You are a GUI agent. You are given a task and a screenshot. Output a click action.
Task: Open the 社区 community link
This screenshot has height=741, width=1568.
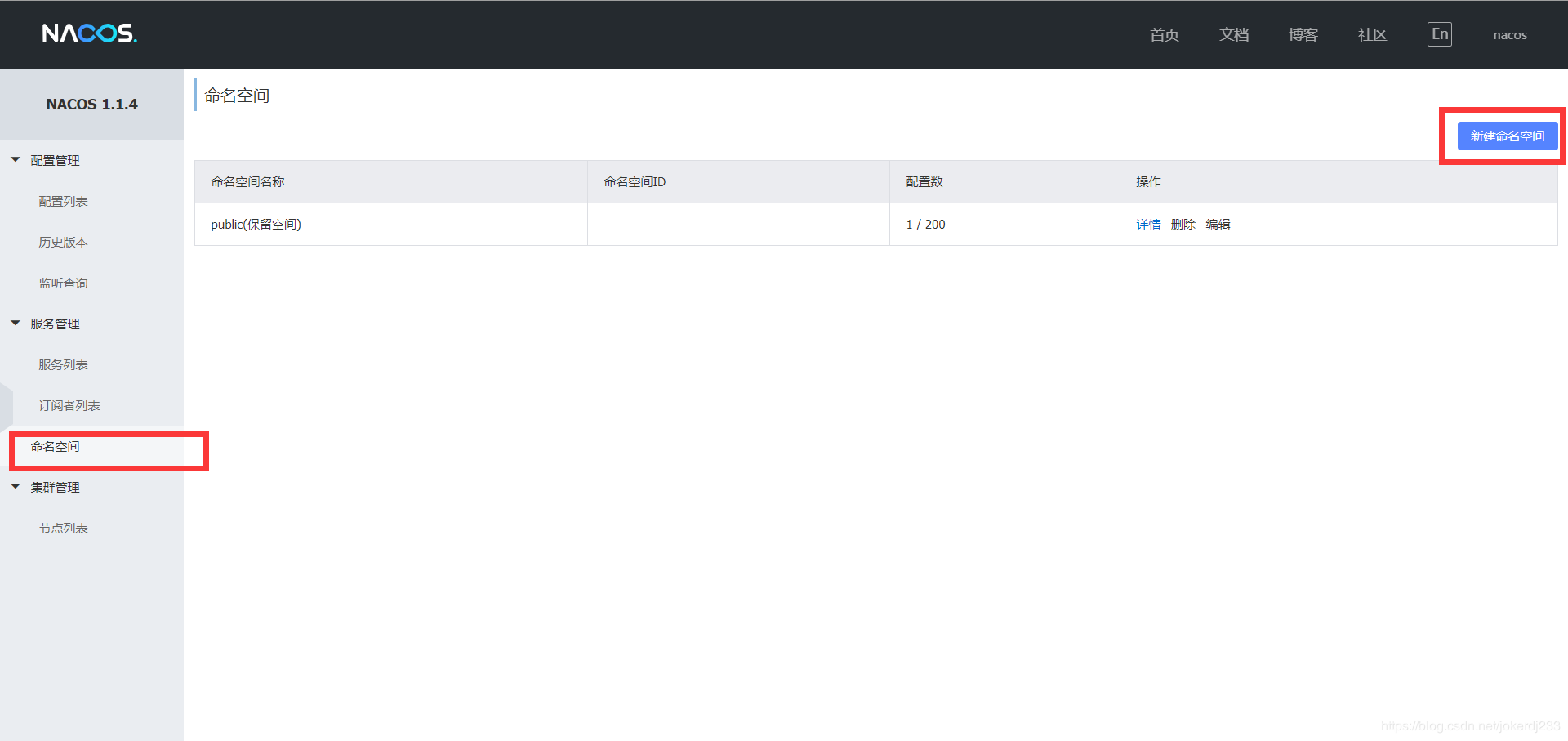(1372, 34)
